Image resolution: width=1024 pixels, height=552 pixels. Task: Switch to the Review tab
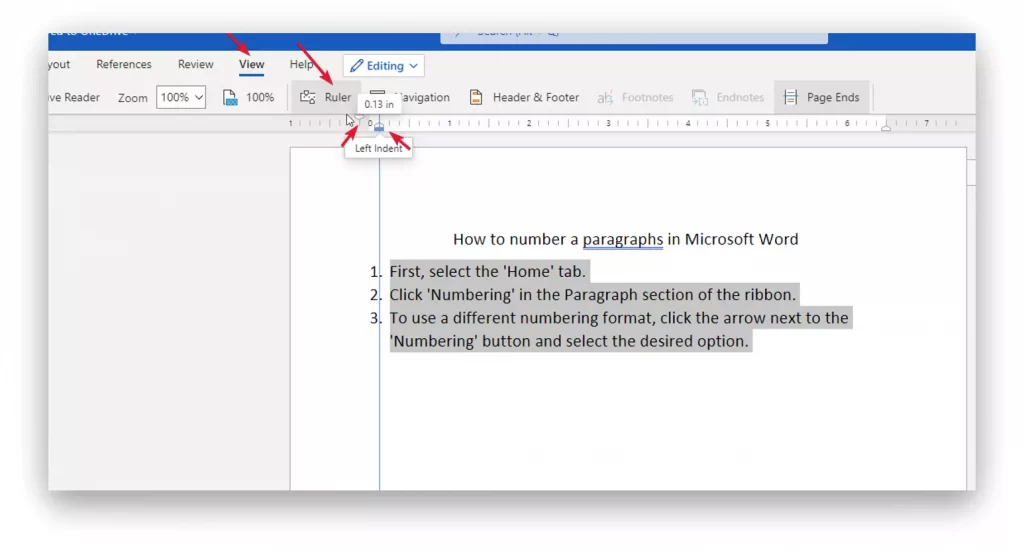pos(195,64)
